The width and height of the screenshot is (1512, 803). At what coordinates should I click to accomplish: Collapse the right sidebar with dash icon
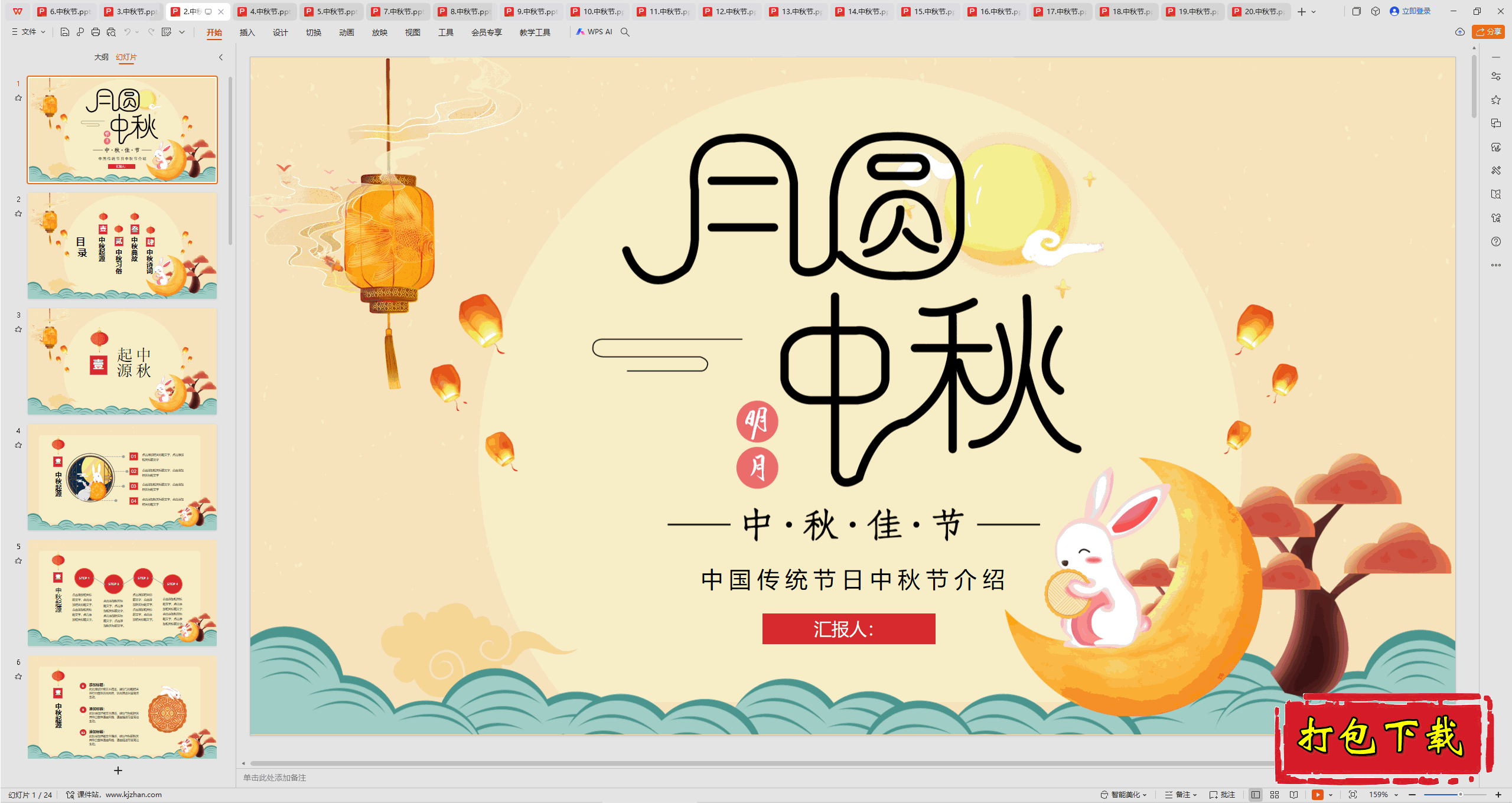[1496, 57]
